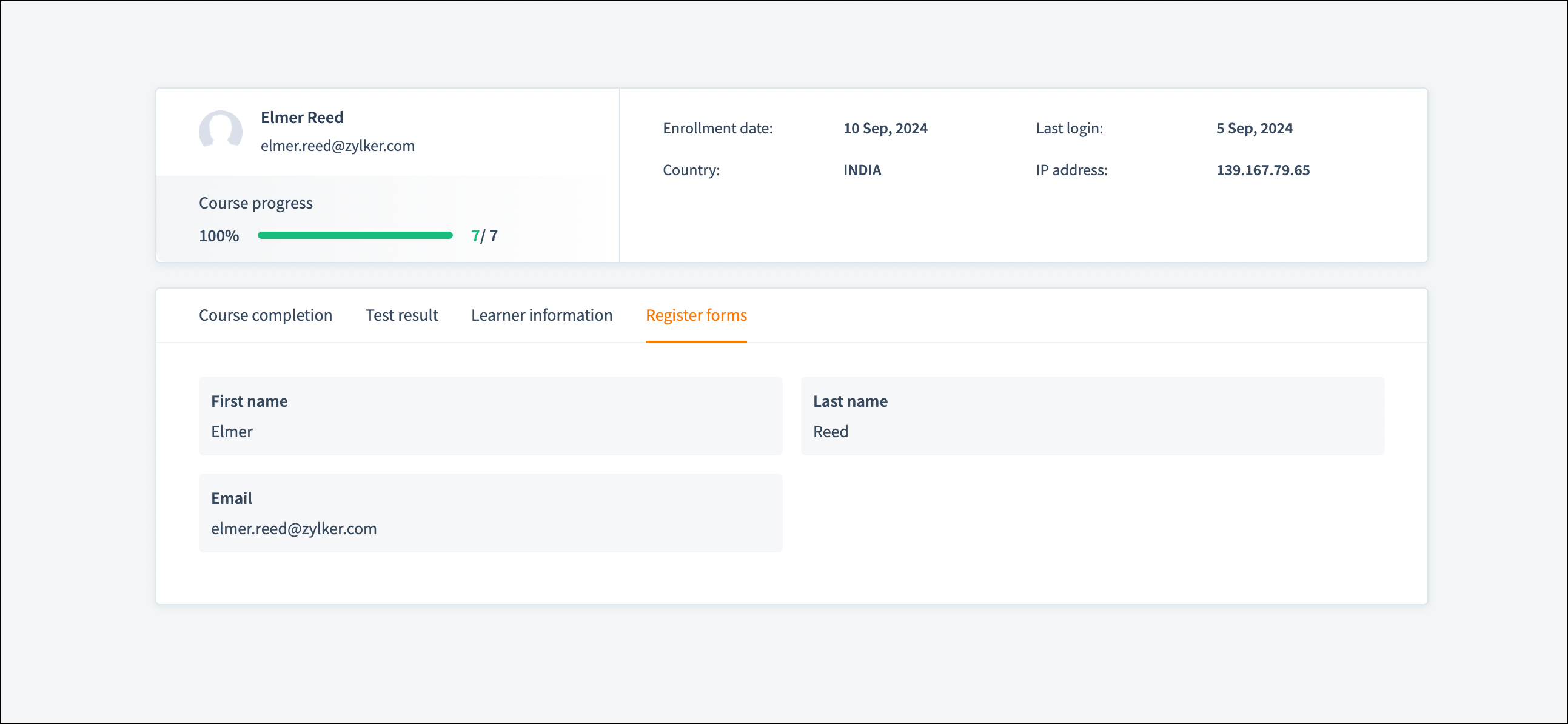Click the header email elmer.reed@zylker.com
Screen dimensions: 1568x724
click(x=337, y=146)
